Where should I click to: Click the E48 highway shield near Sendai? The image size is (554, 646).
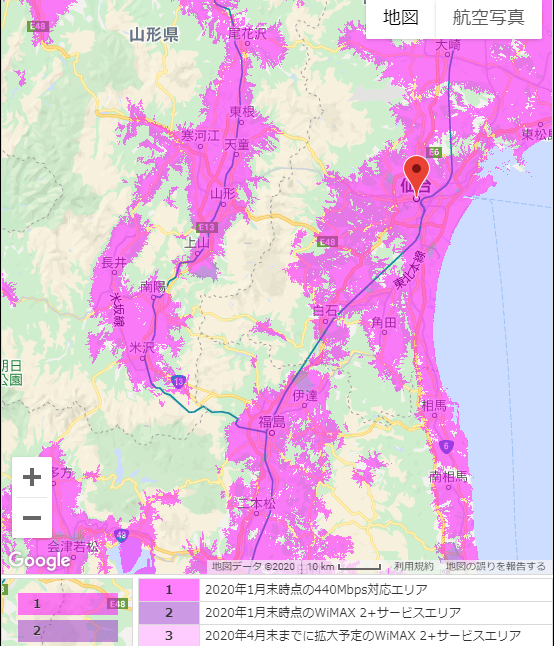click(327, 241)
